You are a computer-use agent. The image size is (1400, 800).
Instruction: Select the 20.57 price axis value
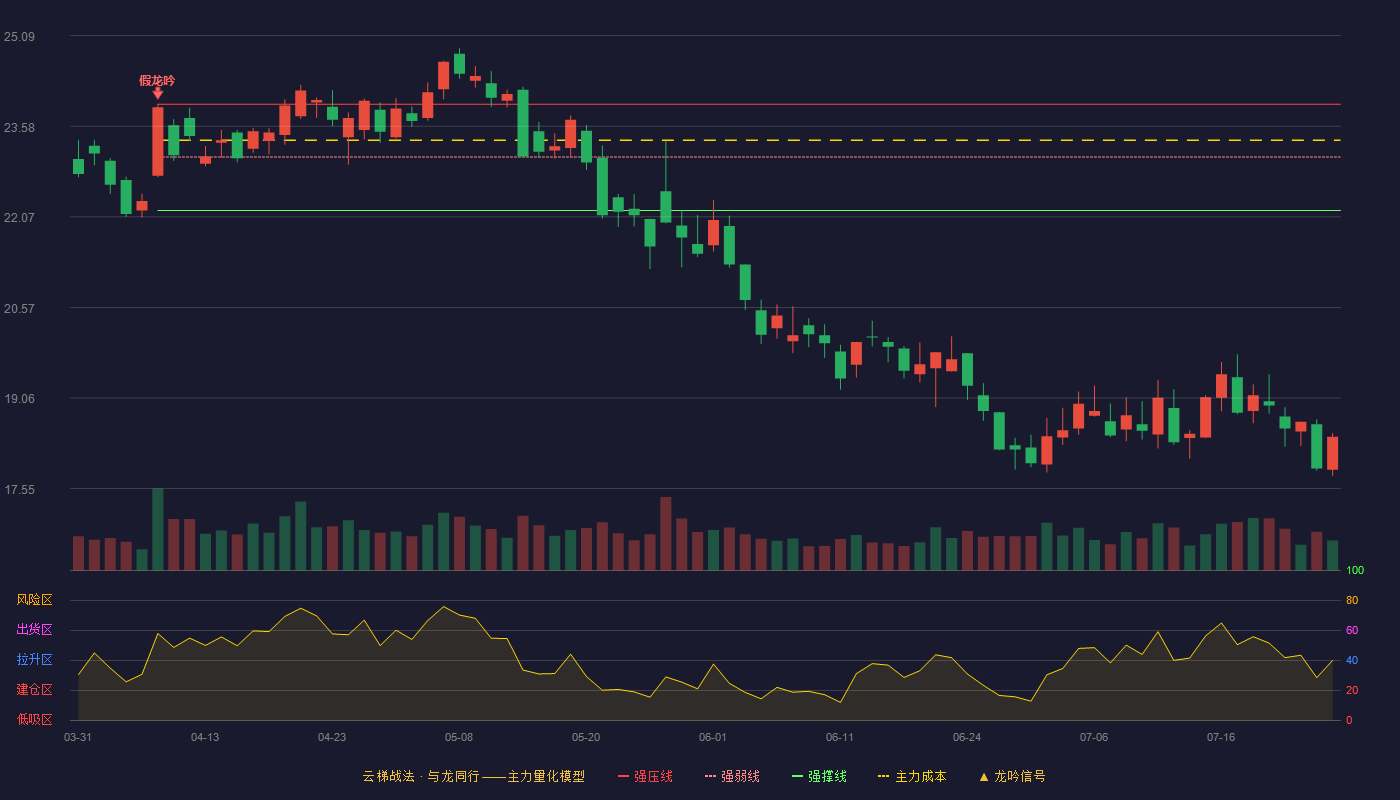19,309
